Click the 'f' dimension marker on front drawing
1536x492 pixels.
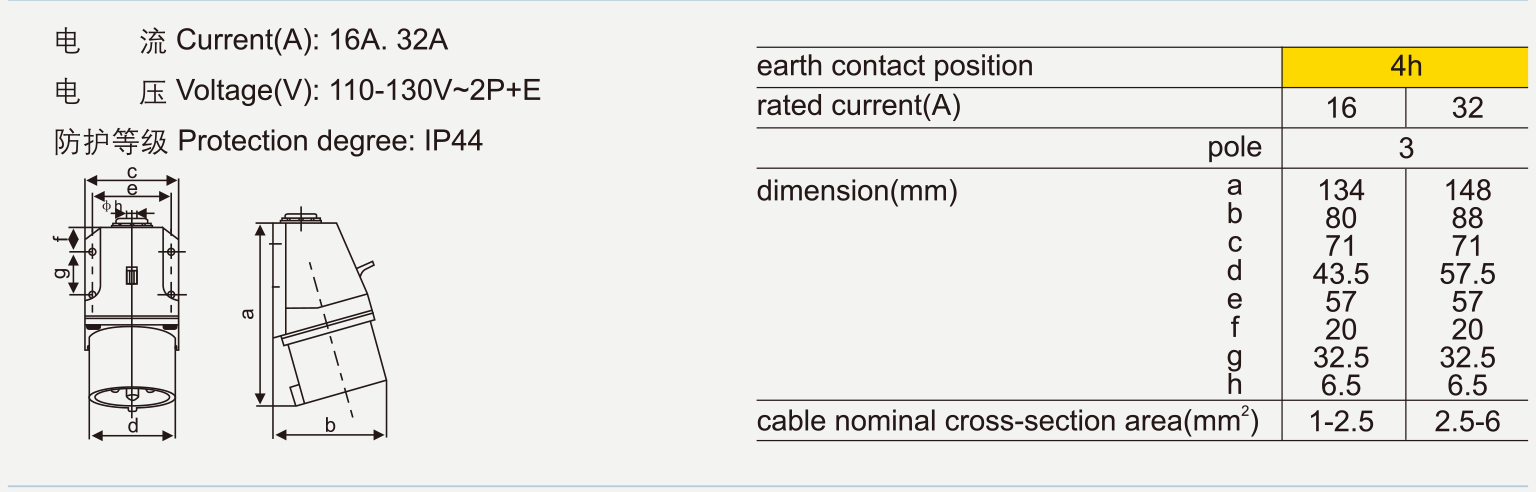(58, 238)
